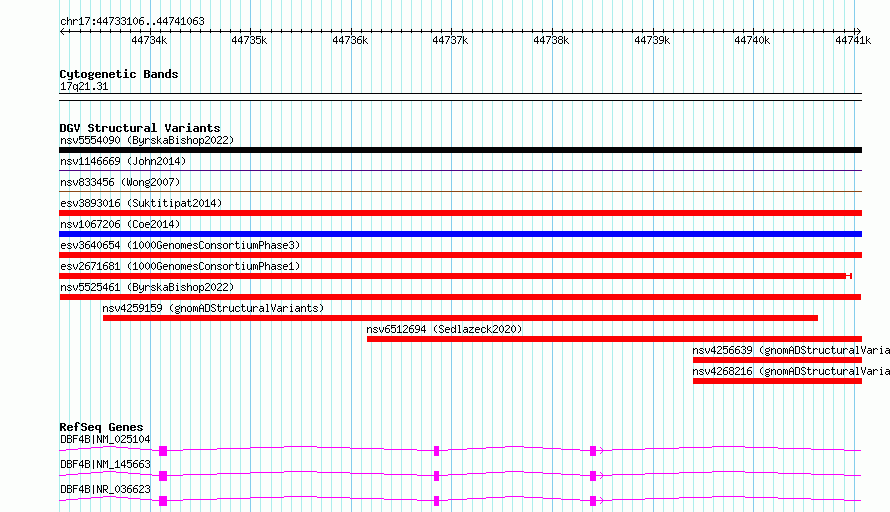
Task: Click the black nsv5554090 variant bar
Action: (460, 150)
